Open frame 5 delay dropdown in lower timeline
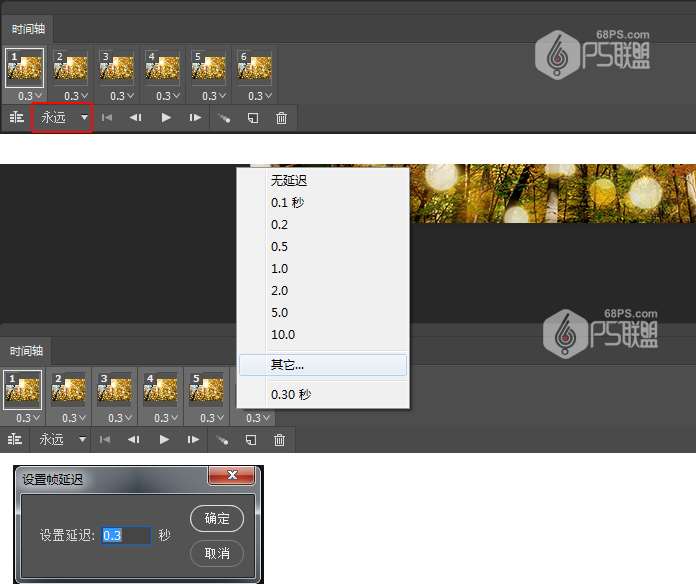 (212, 418)
